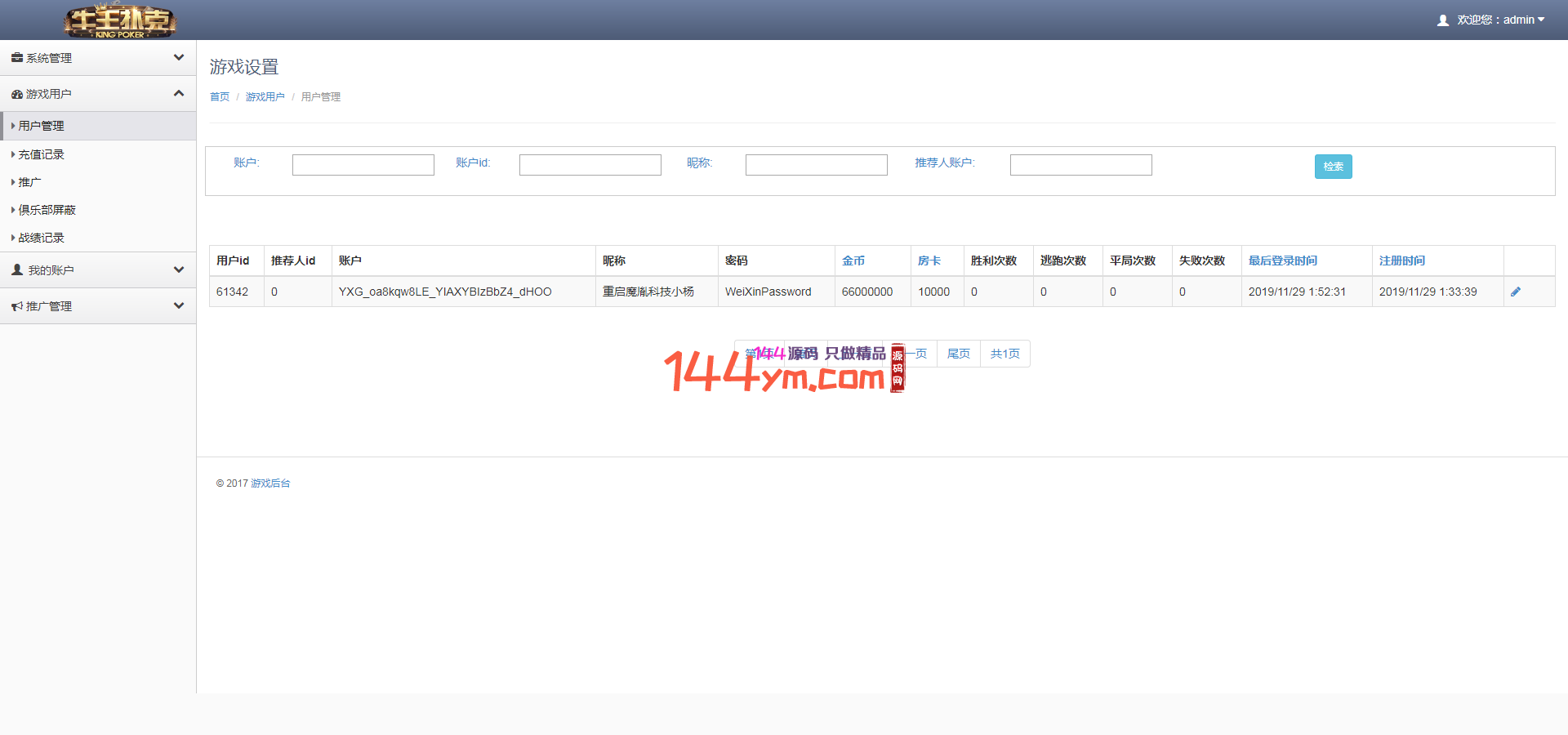
Task: Expand the 系统管理 chevron
Action: tap(179, 57)
